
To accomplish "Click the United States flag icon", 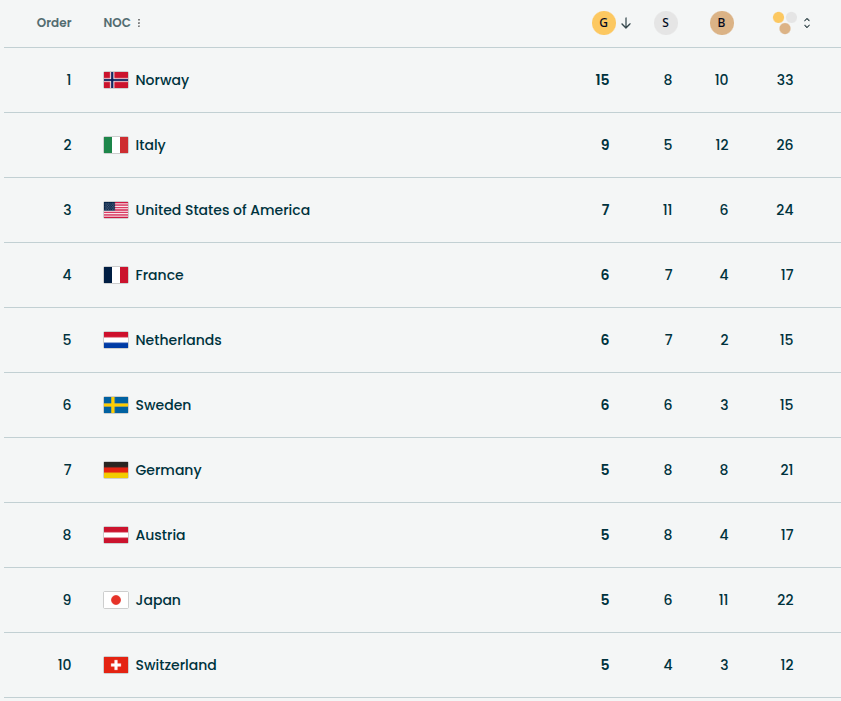I will [116, 210].
